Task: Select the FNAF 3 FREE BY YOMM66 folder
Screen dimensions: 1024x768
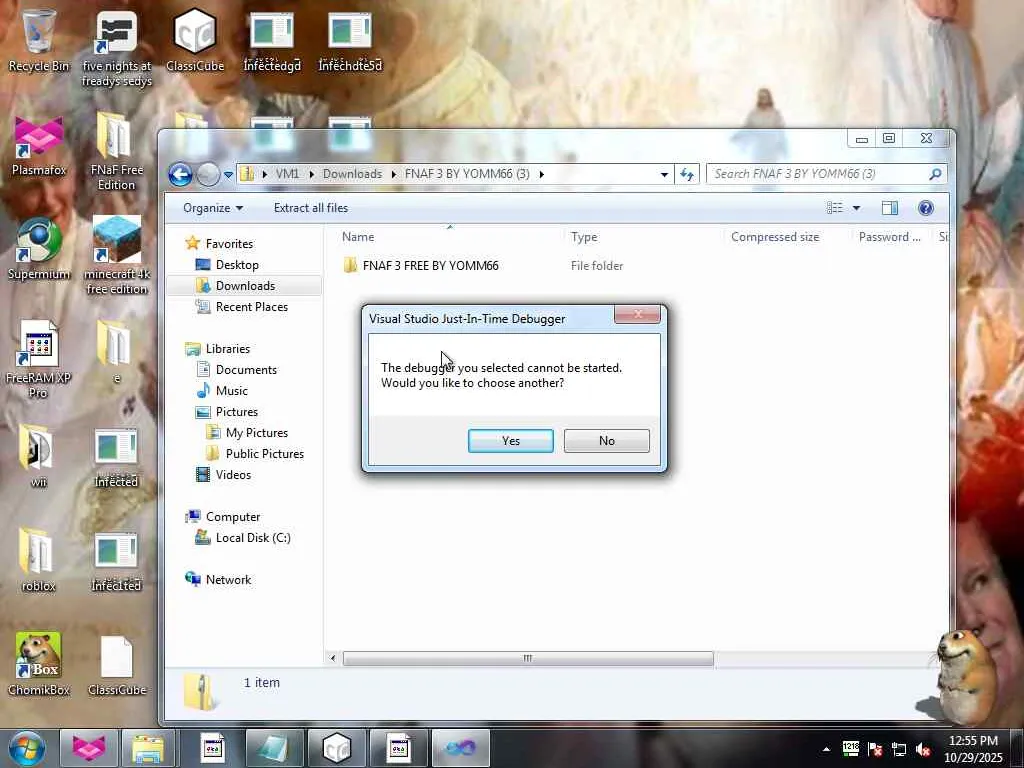Action: click(x=430, y=266)
